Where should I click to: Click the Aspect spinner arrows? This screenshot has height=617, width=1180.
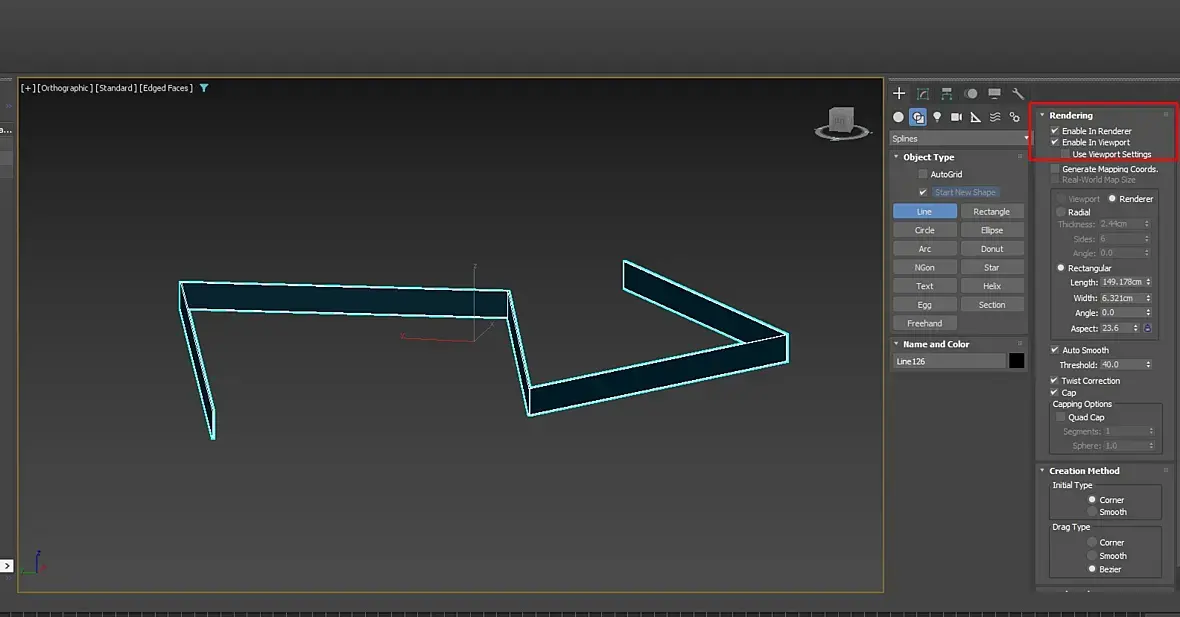click(1136, 328)
